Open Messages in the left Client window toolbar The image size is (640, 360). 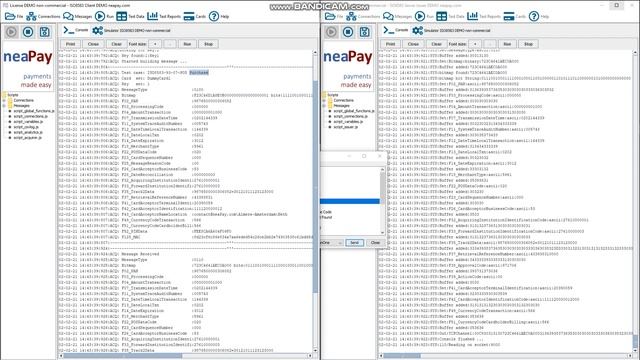pyautogui.click(x=78, y=16)
